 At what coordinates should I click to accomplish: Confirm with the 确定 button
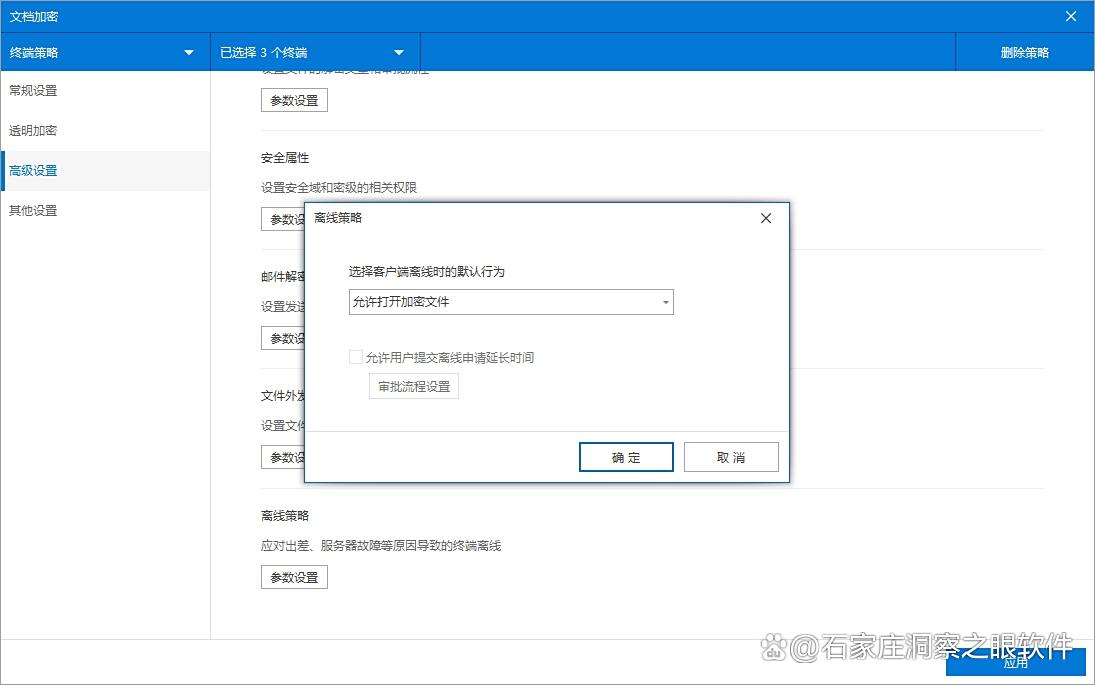coord(626,457)
